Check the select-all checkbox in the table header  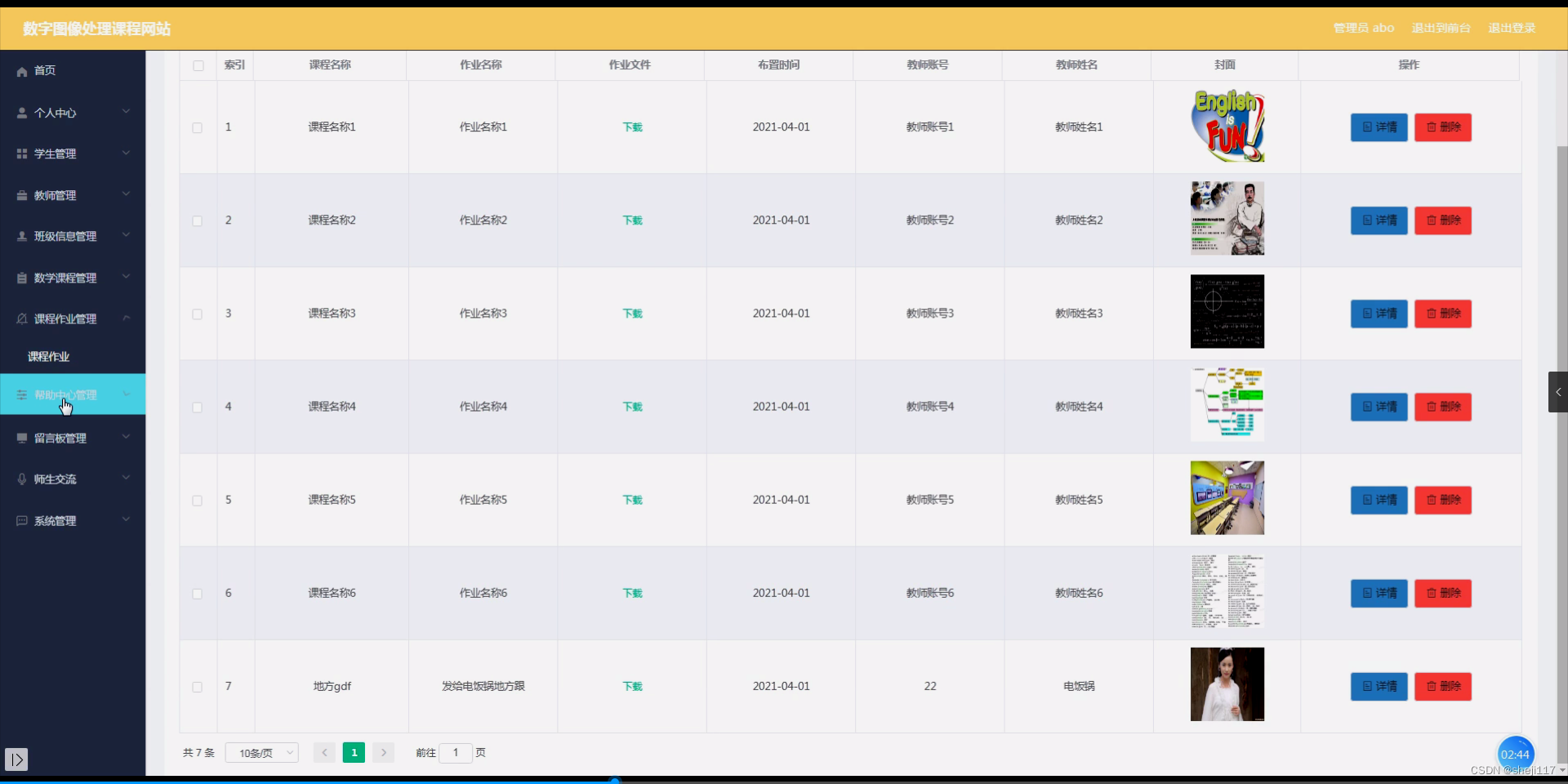click(x=198, y=65)
